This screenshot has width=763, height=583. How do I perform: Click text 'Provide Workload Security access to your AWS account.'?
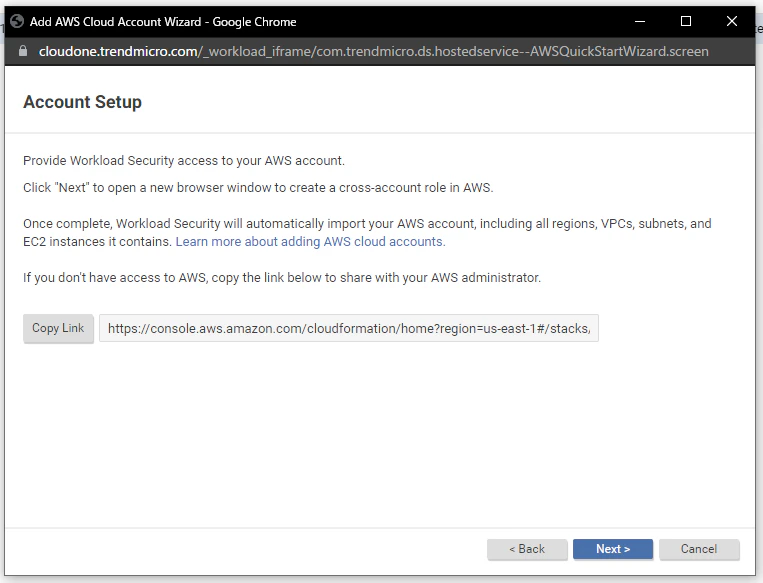tap(184, 161)
